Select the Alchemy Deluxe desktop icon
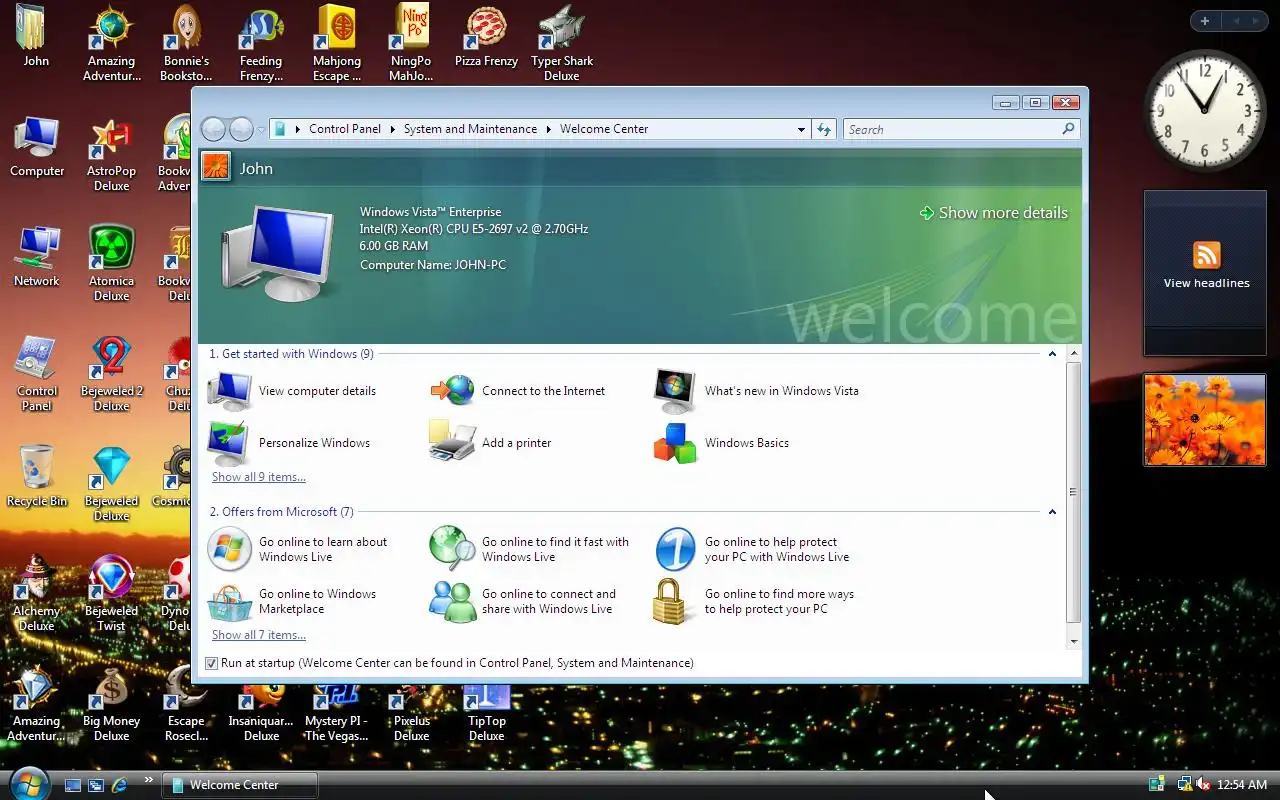 click(37, 593)
